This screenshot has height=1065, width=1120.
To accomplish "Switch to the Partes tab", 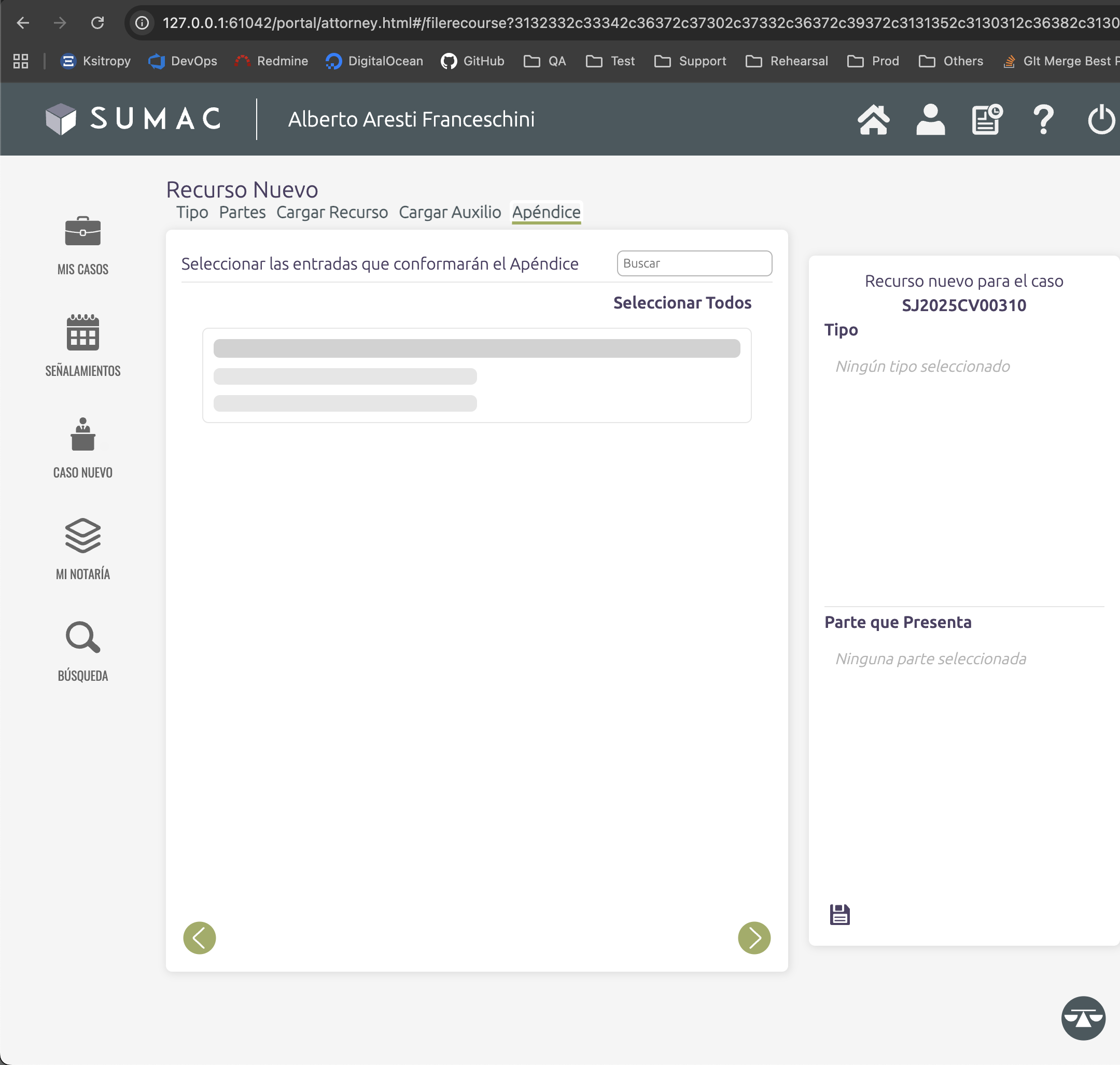I will (x=242, y=212).
